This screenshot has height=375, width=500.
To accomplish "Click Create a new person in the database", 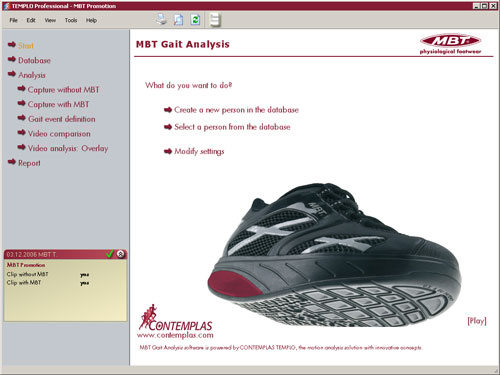I will click(x=236, y=110).
